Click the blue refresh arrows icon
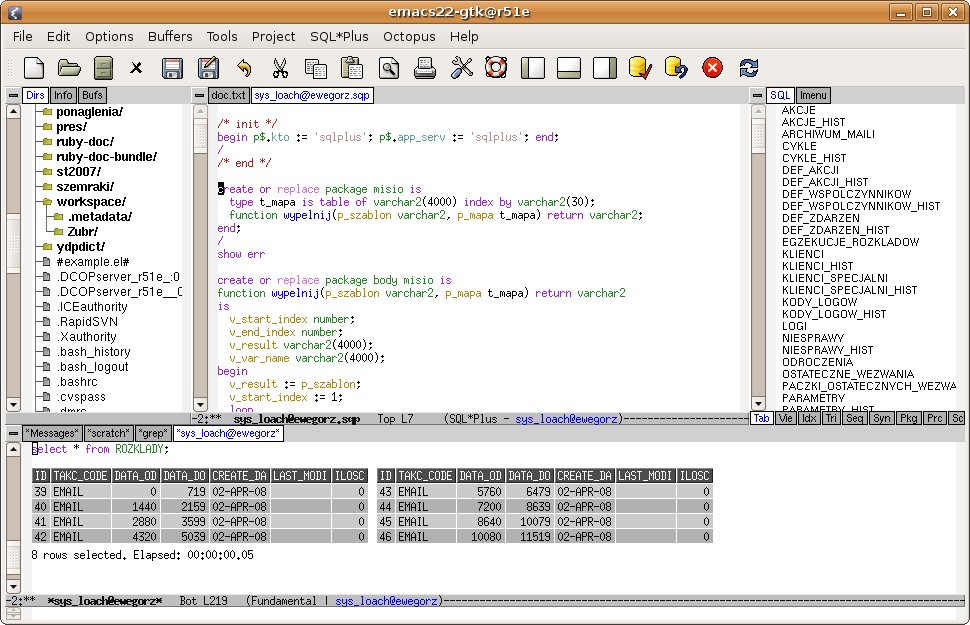 [x=748, y=68]
